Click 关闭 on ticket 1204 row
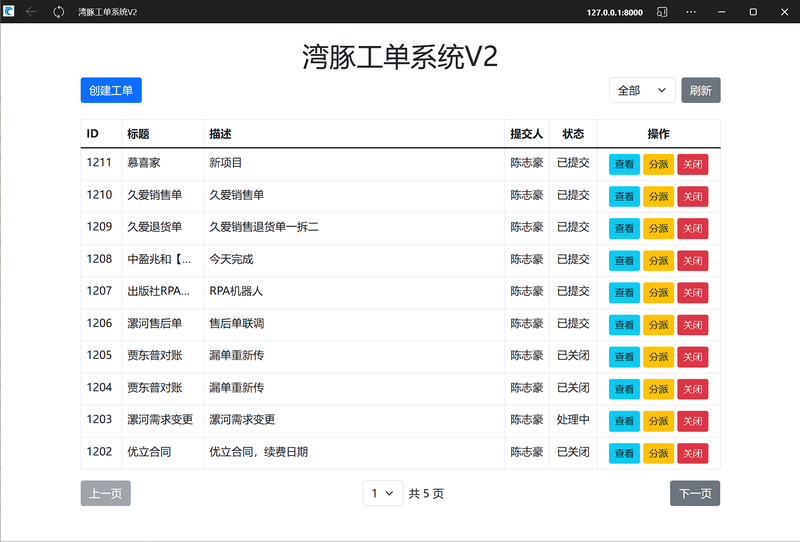This screenshot has width=800, height=542. [692, 389]
